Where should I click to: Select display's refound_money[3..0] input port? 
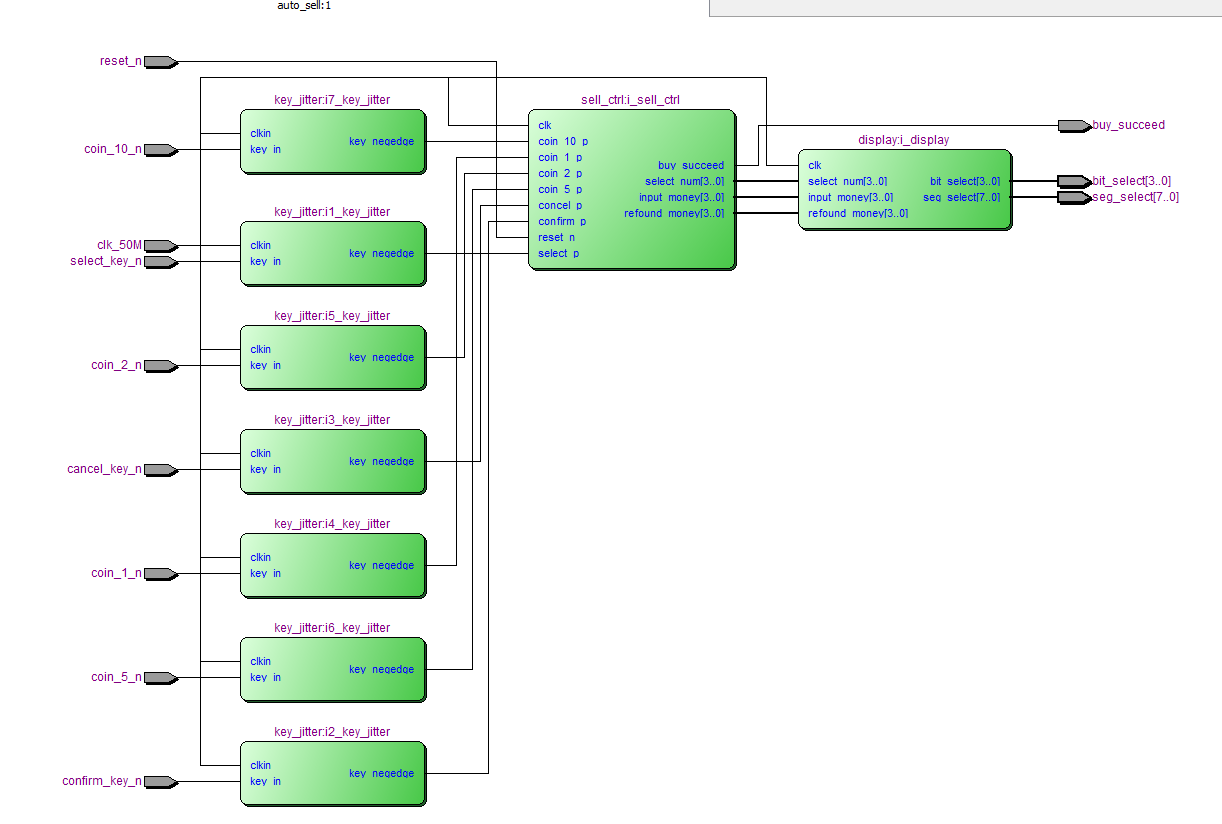click(858, 214)
